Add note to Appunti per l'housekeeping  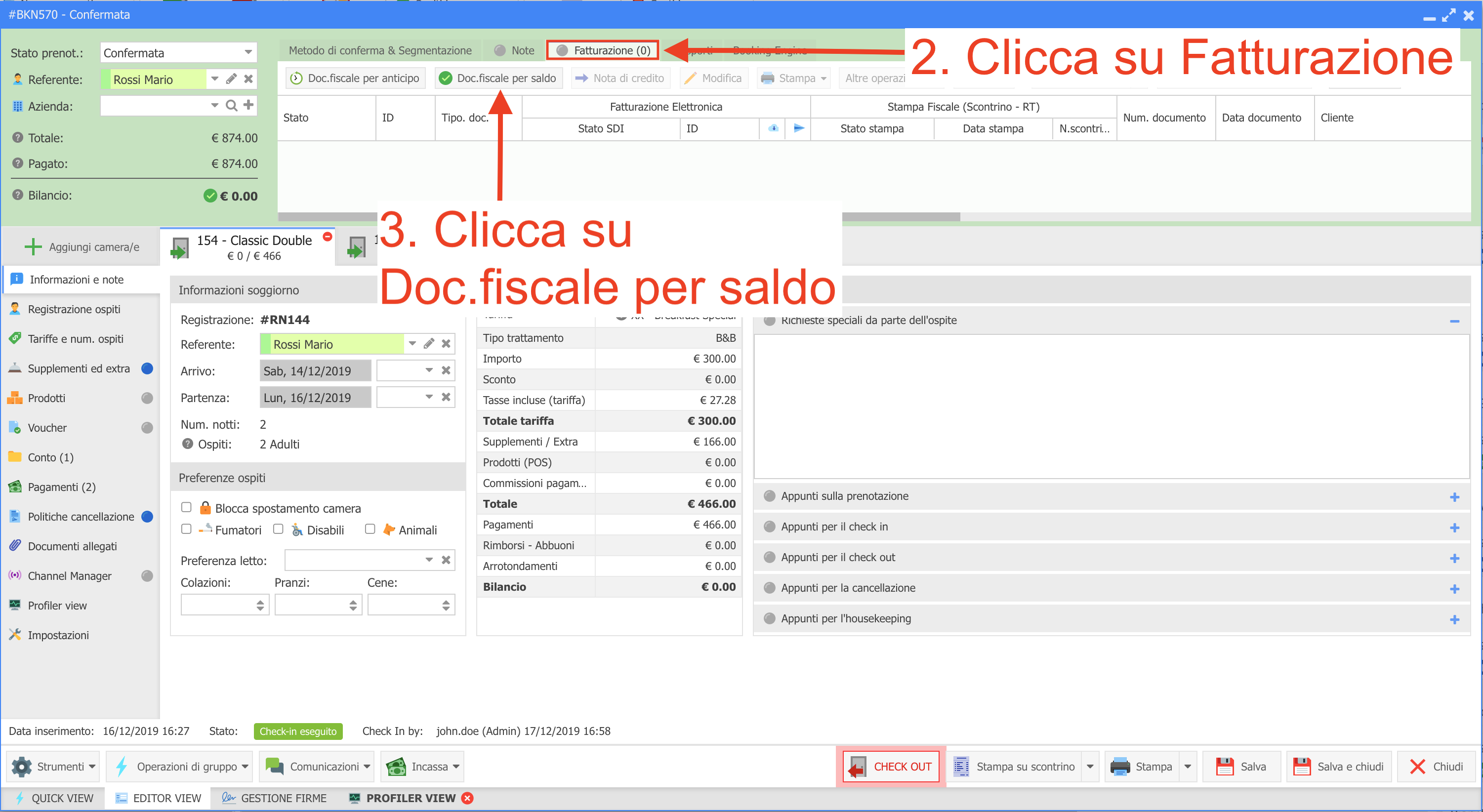[1454, 619]
